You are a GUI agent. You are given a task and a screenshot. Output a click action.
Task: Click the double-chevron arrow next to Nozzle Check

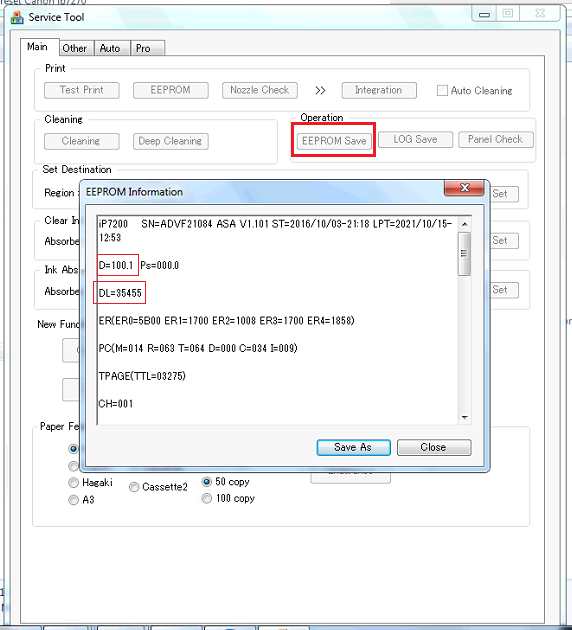pyautogui.click(x=320, y=90)
